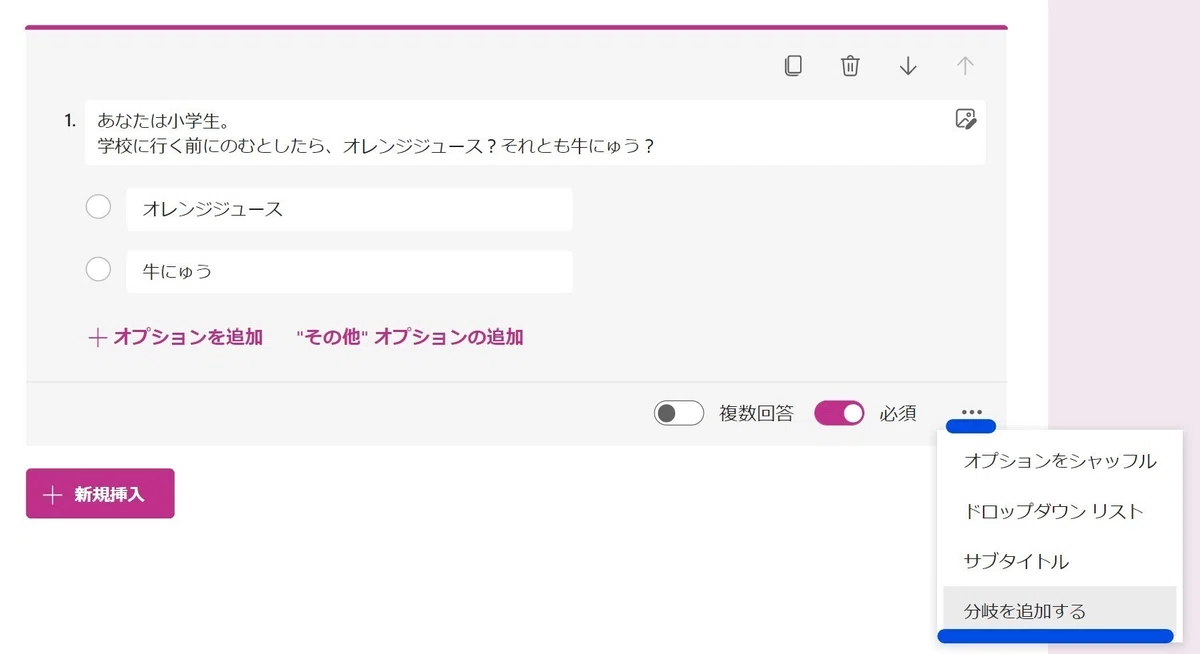
Task: Insert media via the image icon
Action: tap(965, 119)
